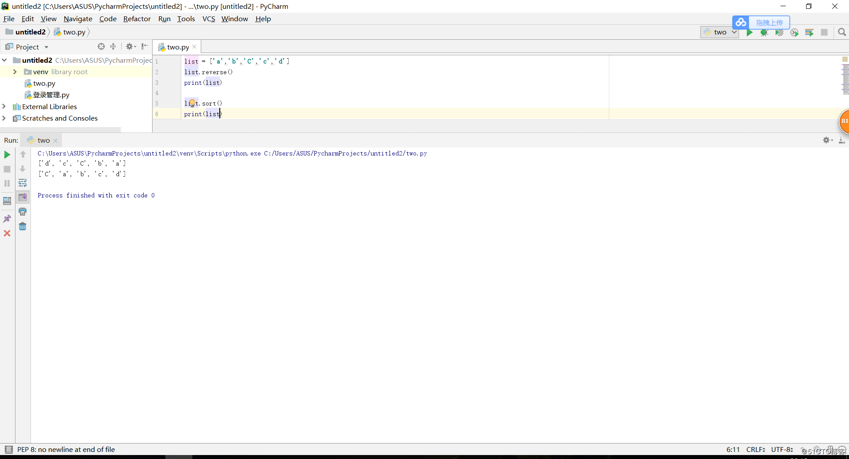
Task: Click the UTF-8 encoding selector
Action: coord(782,450)
